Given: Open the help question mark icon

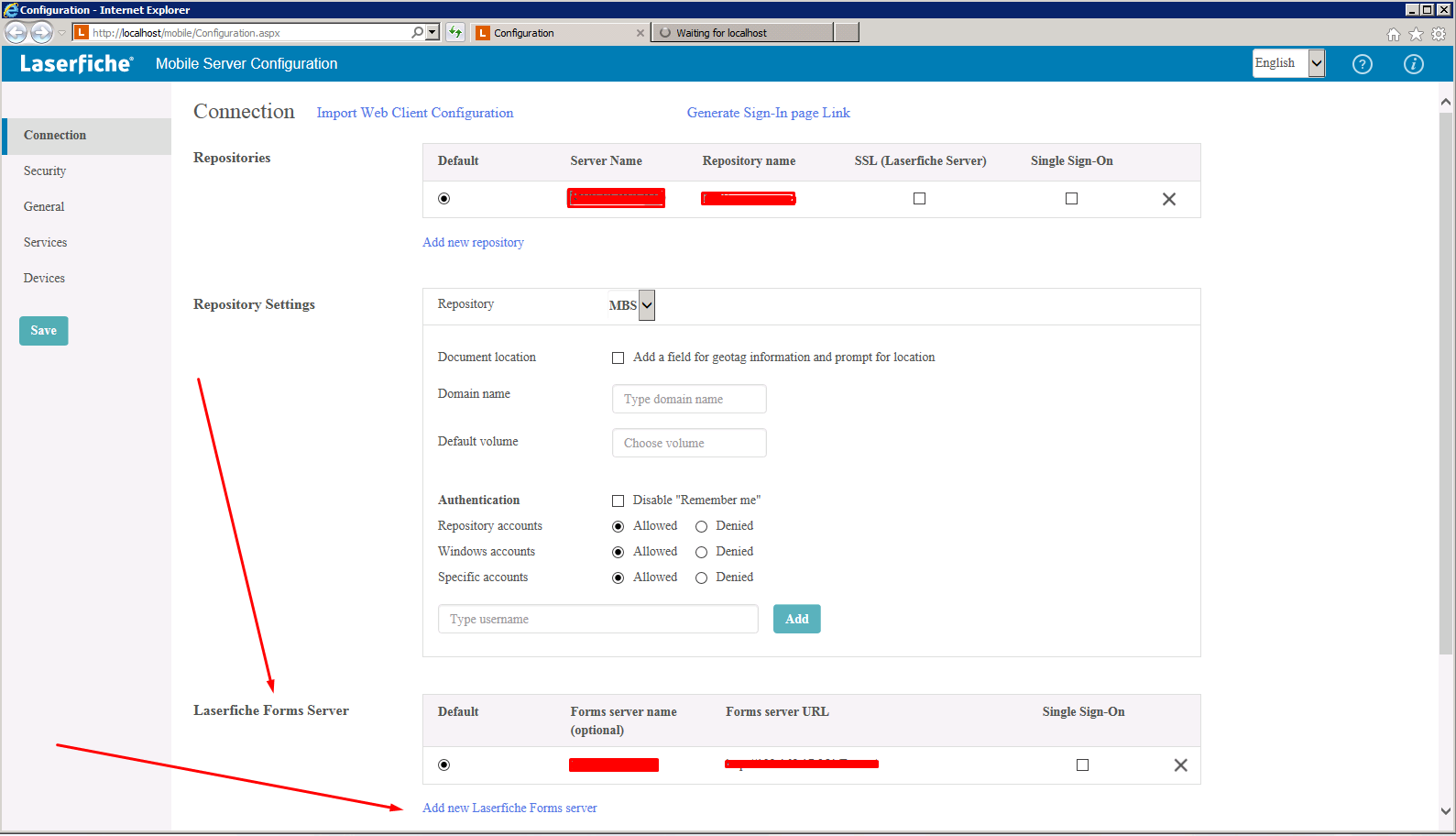Looking at the screenshot, I should click(1363, 64).
